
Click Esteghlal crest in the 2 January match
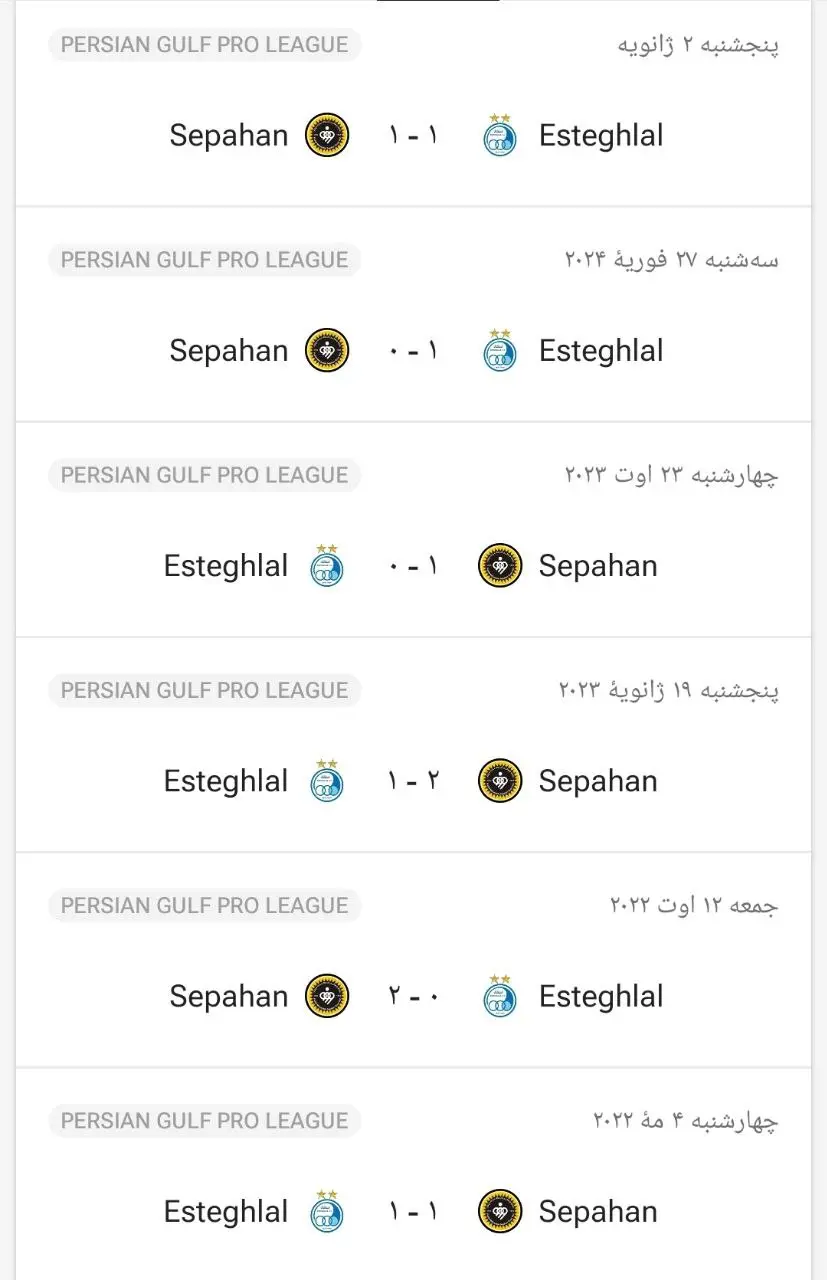click(500, 136)
